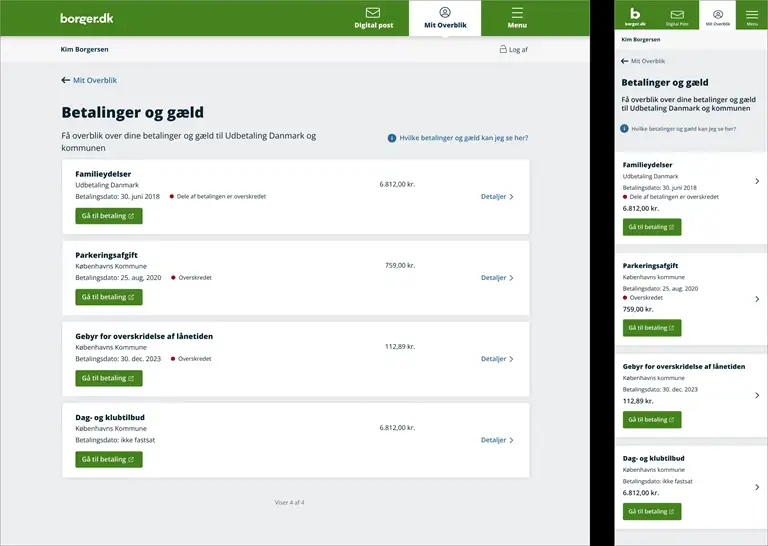Open mobile 'Hvilke betalinger og gæld' help link
This screenshot has height=546, width=768.
[683, 129]
